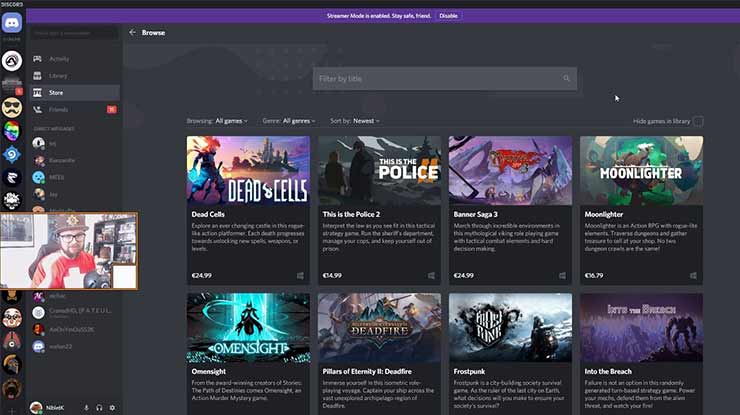Click the Frostpunk cover art
Viewport: 740px width, 415px height.
click(x=510, y=328)
